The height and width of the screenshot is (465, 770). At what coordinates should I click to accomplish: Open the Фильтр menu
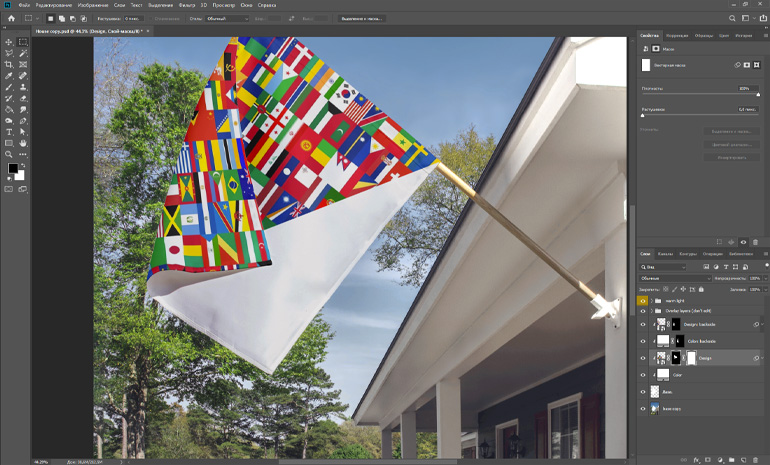pyautogui.click(x=187, y=5)
